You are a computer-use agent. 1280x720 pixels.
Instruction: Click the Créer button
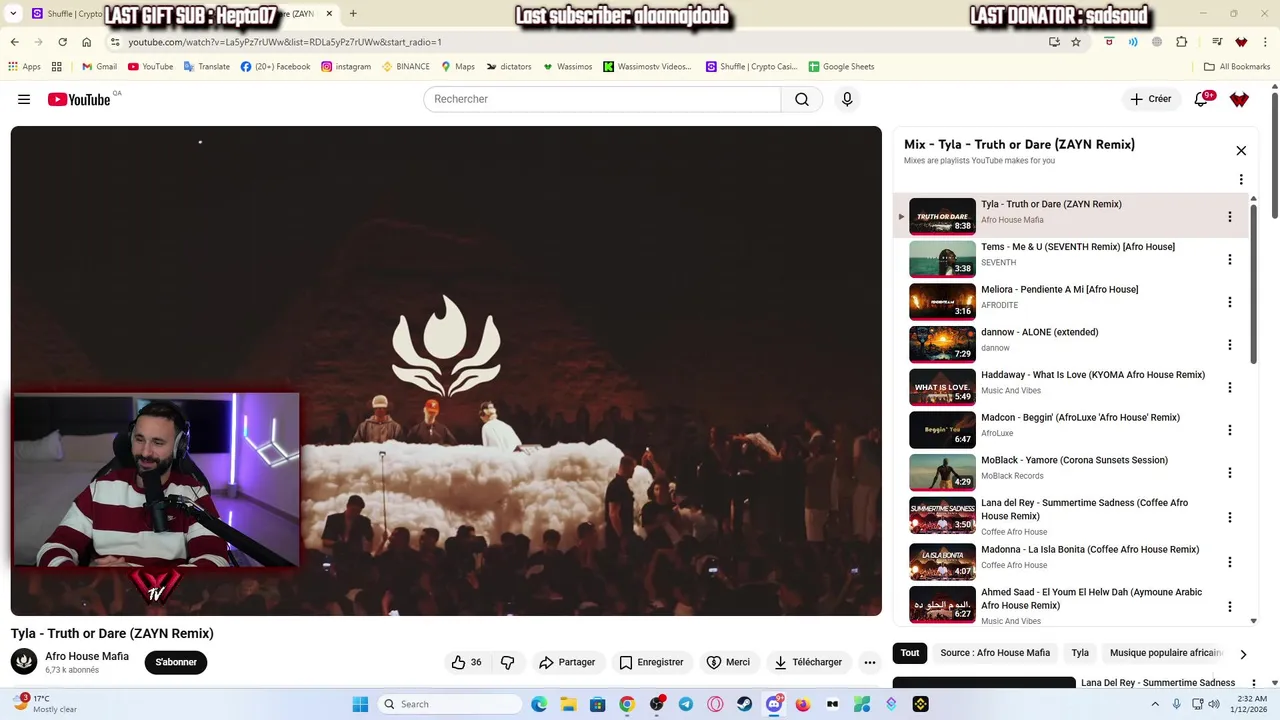(x=1150, y=99)
